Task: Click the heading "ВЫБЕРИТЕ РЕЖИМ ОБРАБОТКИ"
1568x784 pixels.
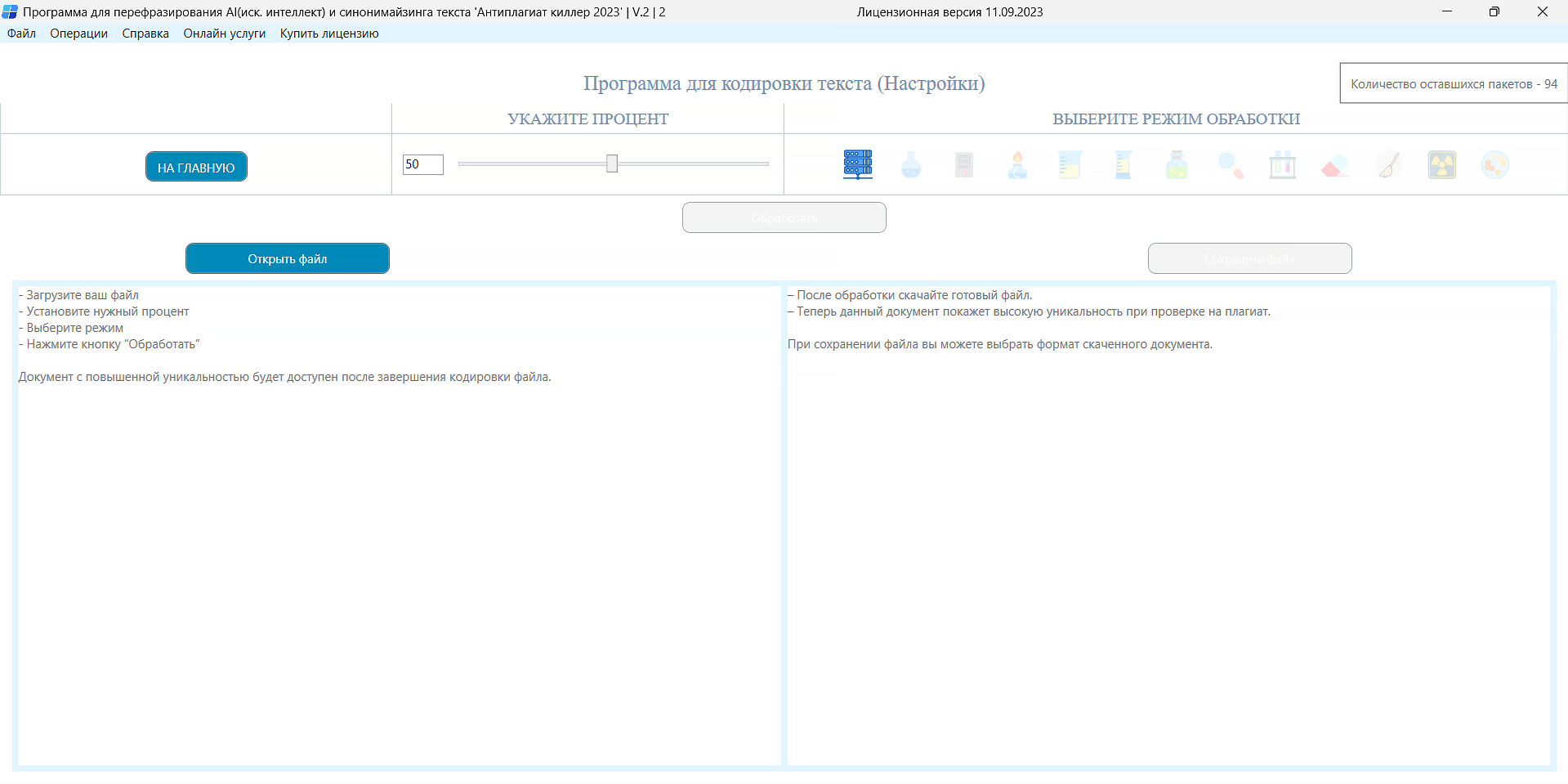Action: coord(1177,119)
